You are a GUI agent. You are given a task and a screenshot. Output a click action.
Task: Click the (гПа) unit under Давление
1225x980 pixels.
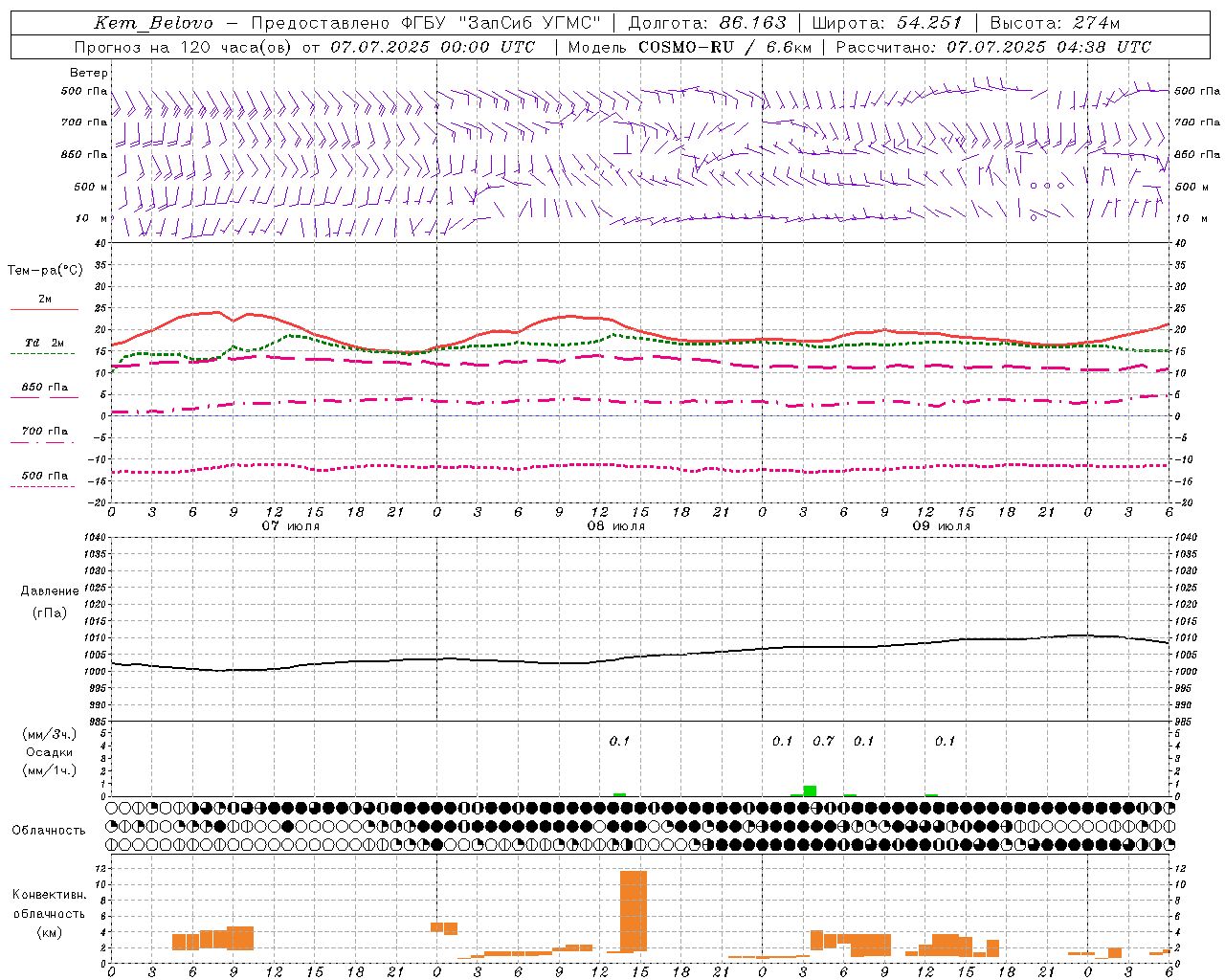point(50,612)
